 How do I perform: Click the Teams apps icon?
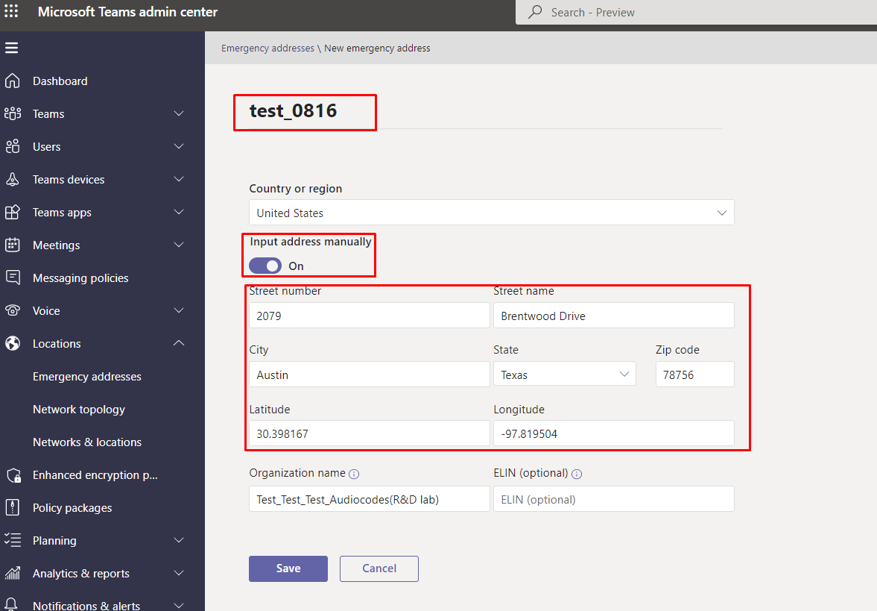12,212
